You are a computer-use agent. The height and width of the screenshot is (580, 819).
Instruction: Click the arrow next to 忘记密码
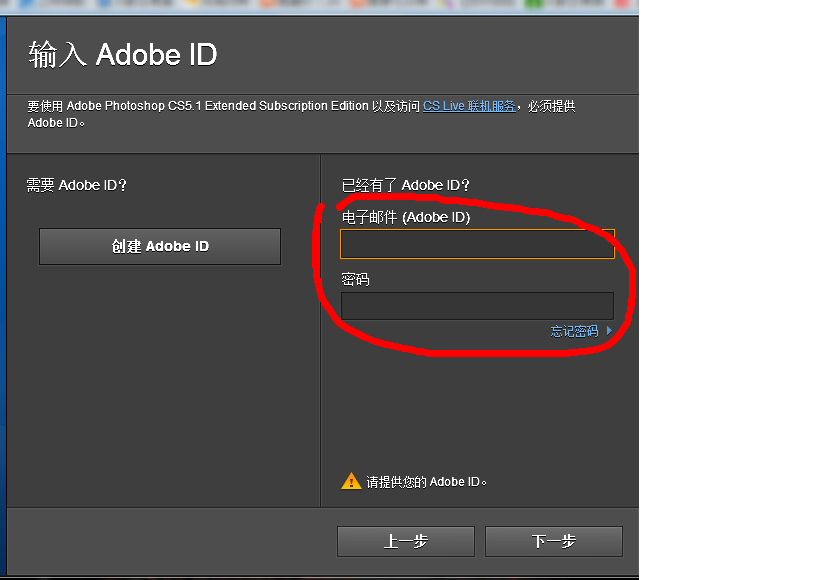click(609, 330)
